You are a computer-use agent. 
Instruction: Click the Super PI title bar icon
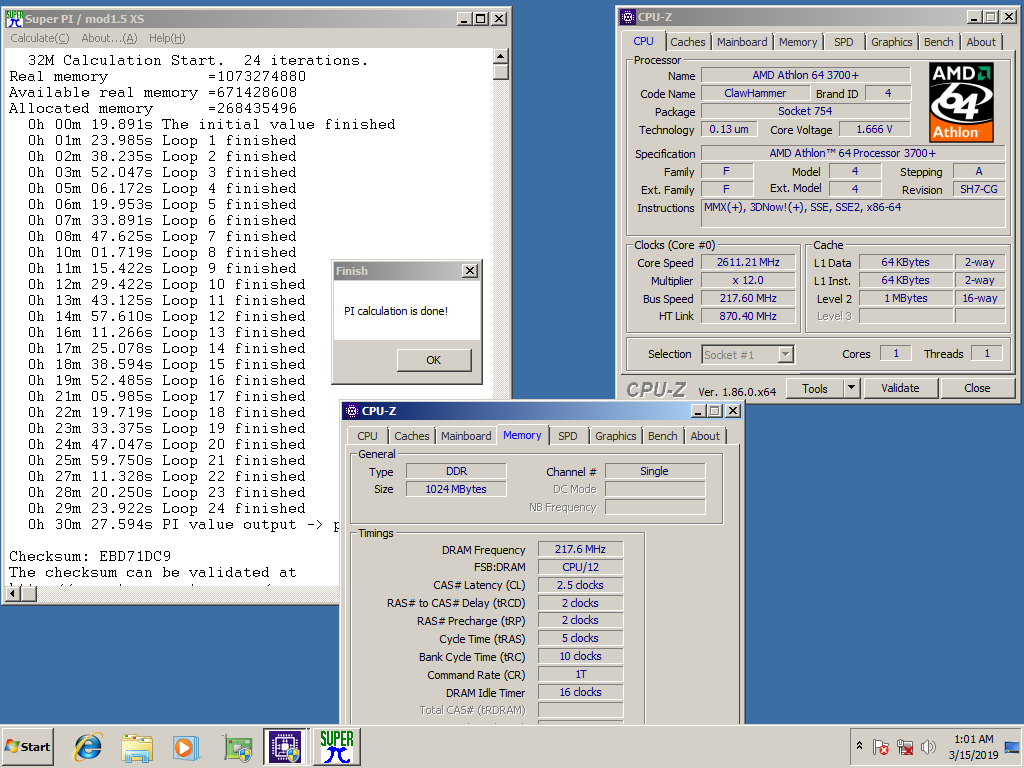[x=14, y=18]
